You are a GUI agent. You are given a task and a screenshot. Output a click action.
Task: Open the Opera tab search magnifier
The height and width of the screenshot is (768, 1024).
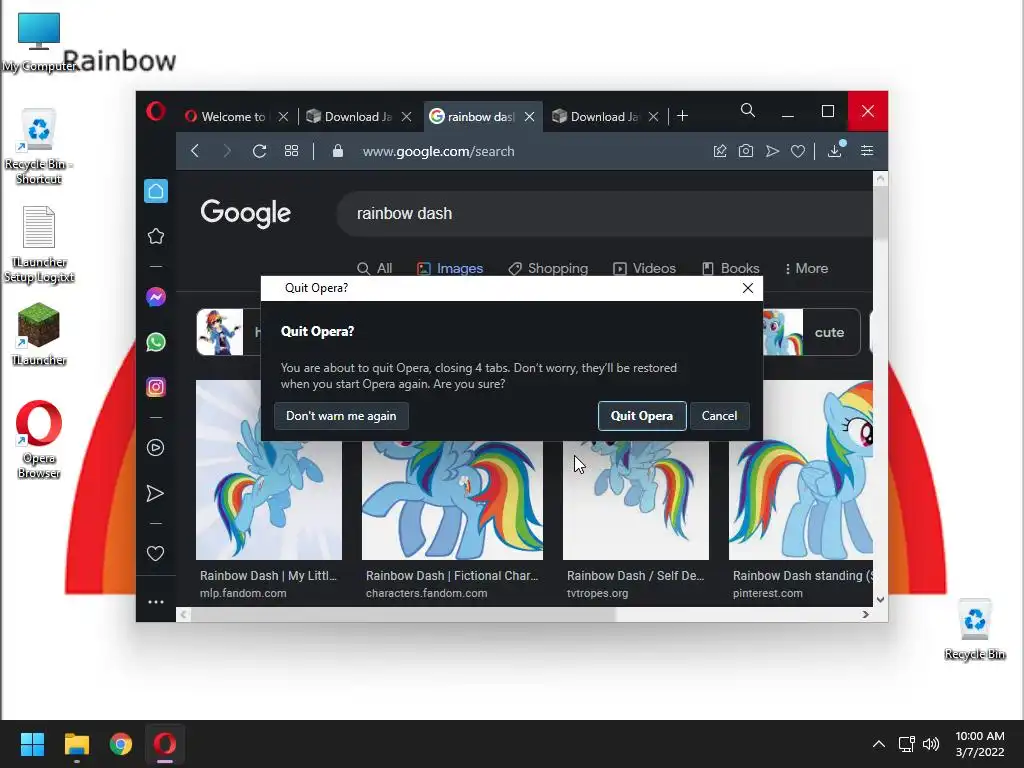(748, 110)
